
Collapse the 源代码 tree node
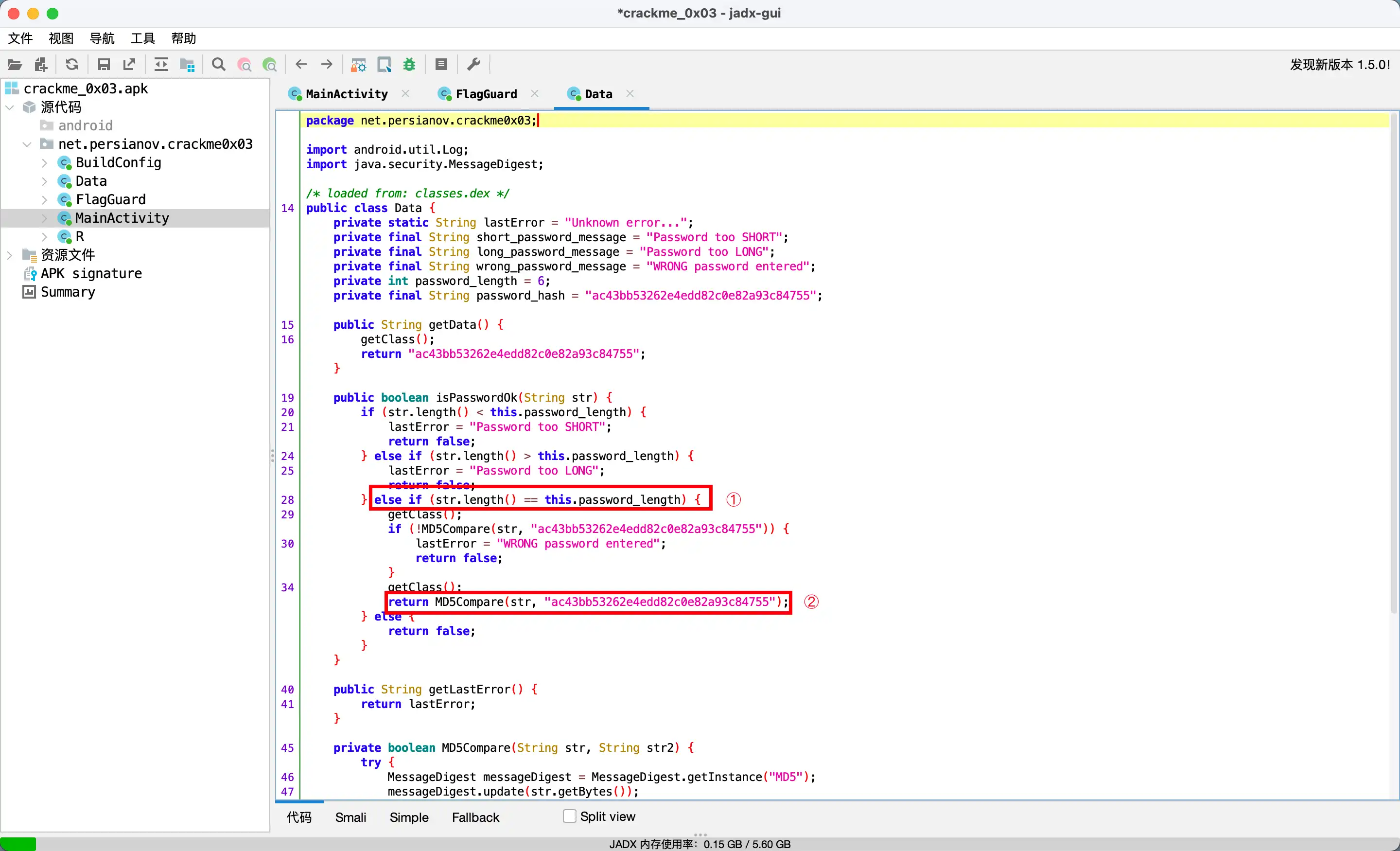click(10, 107)
